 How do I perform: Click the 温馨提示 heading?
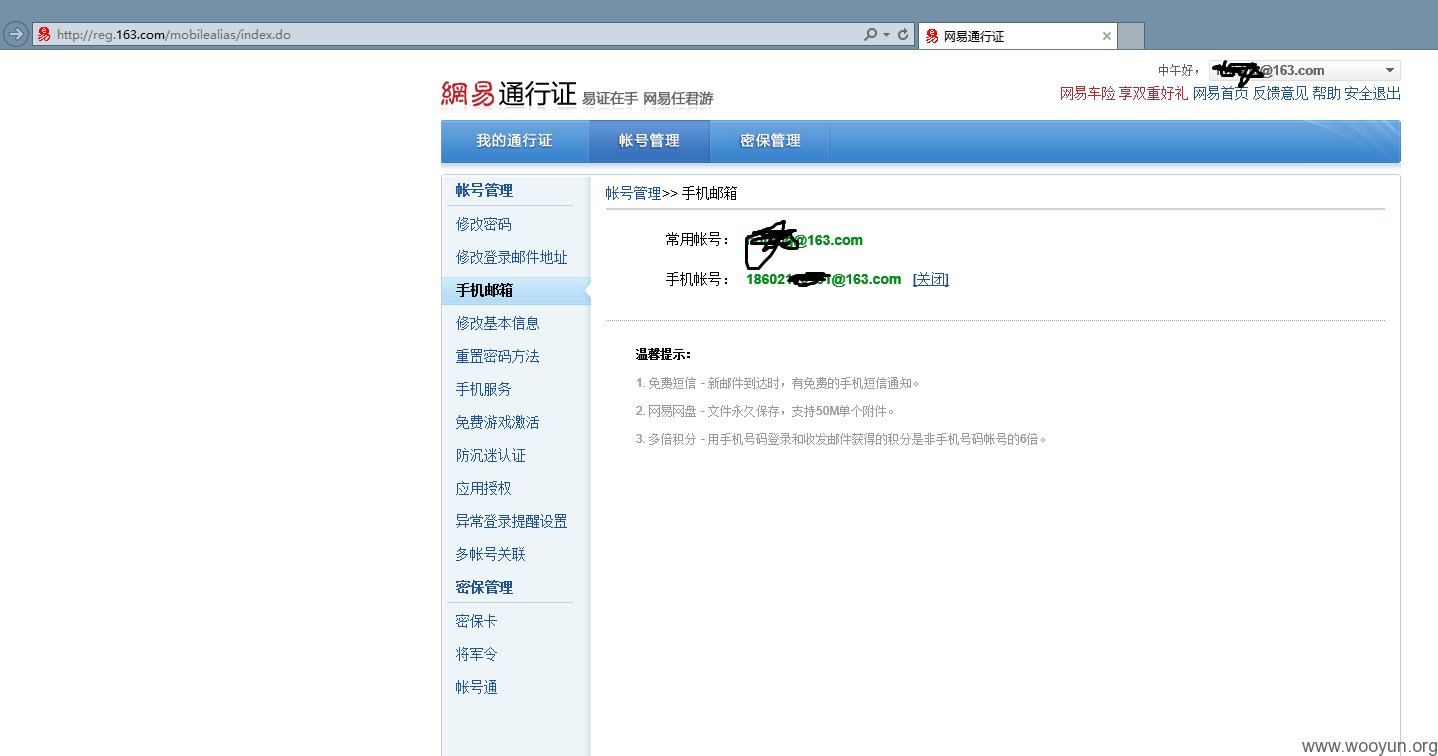pyautogui.click(x=663, y=354)
